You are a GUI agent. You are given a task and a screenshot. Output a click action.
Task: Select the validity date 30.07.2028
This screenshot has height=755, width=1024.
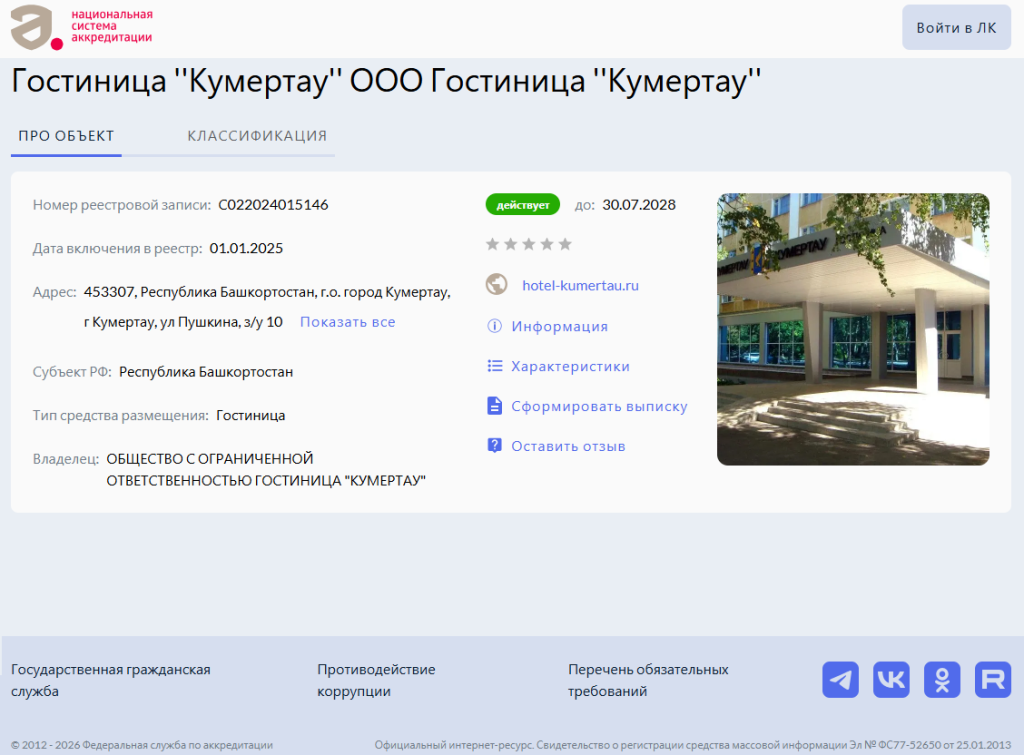(639, 204)
